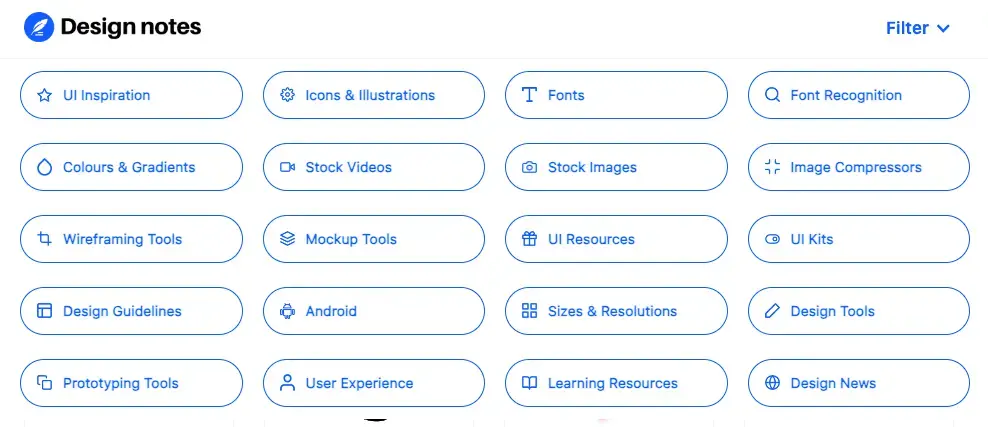The height and width of the screenshot is (427, 988).
Task: Click the magnifier icon for Font Recognition
Action: [x=772, y=95]
